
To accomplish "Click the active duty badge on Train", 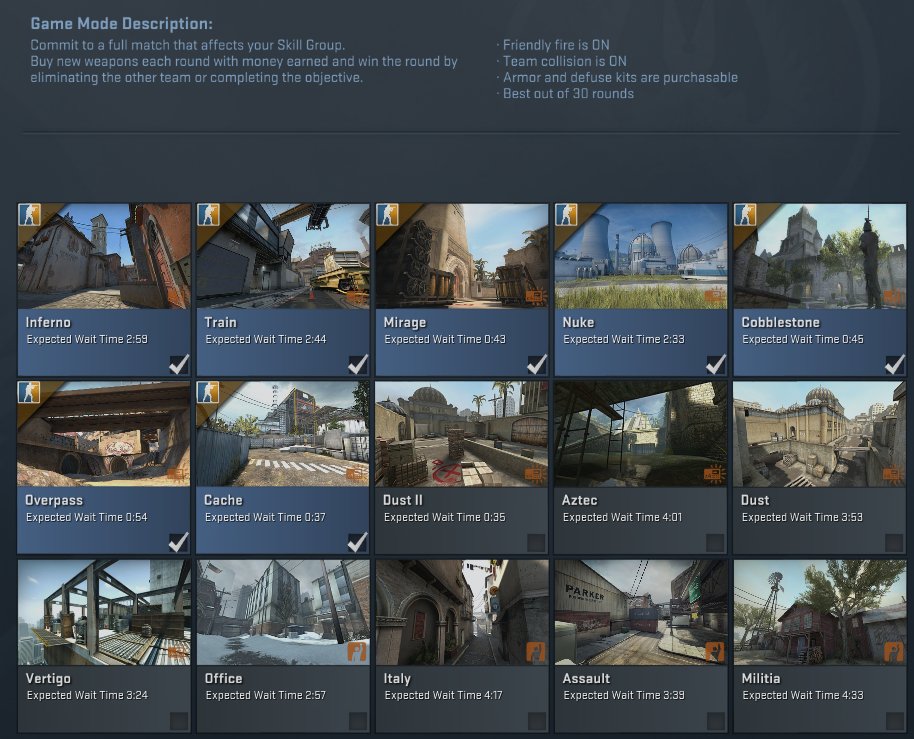I will coord(209,214).
